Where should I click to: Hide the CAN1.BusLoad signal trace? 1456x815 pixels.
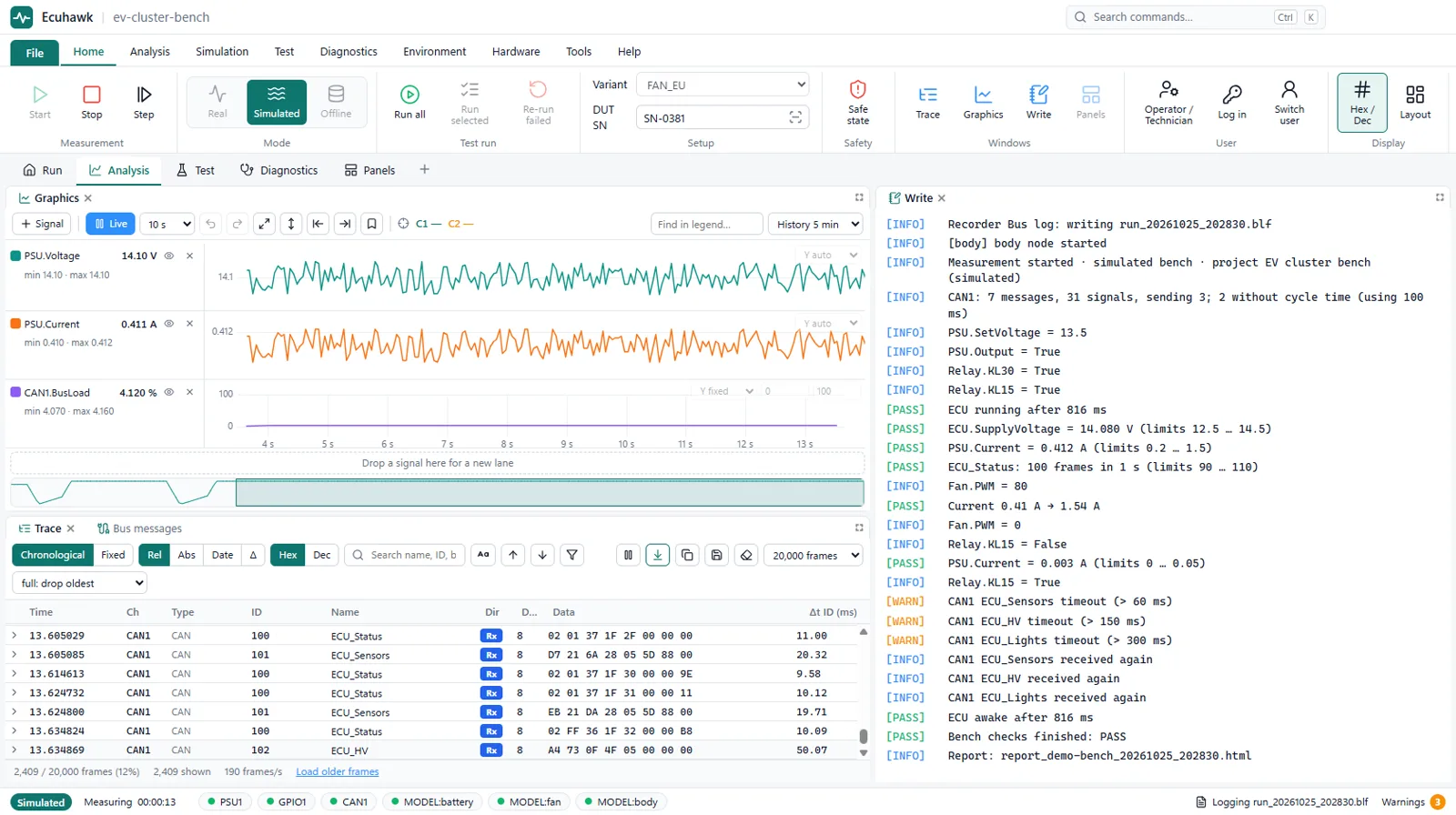click(x=168, y=392)
